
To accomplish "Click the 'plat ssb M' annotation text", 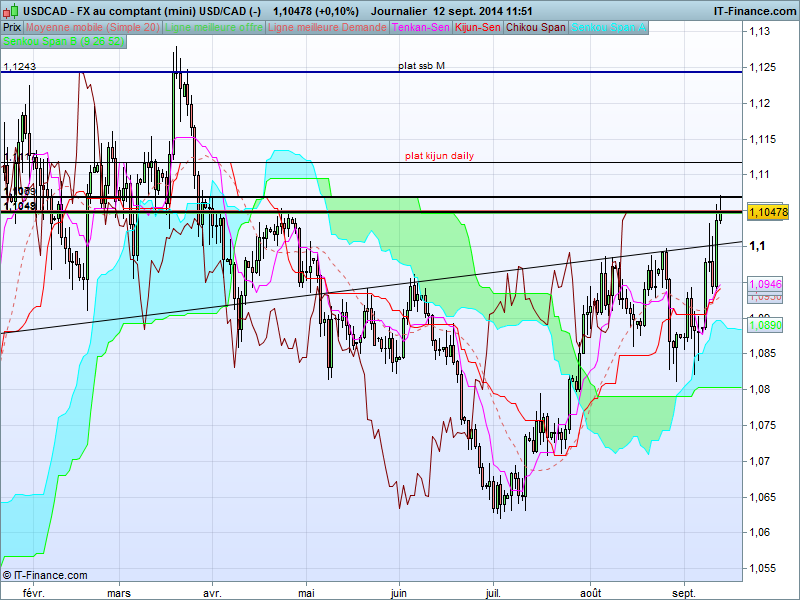I will click(x=421, y=66).
